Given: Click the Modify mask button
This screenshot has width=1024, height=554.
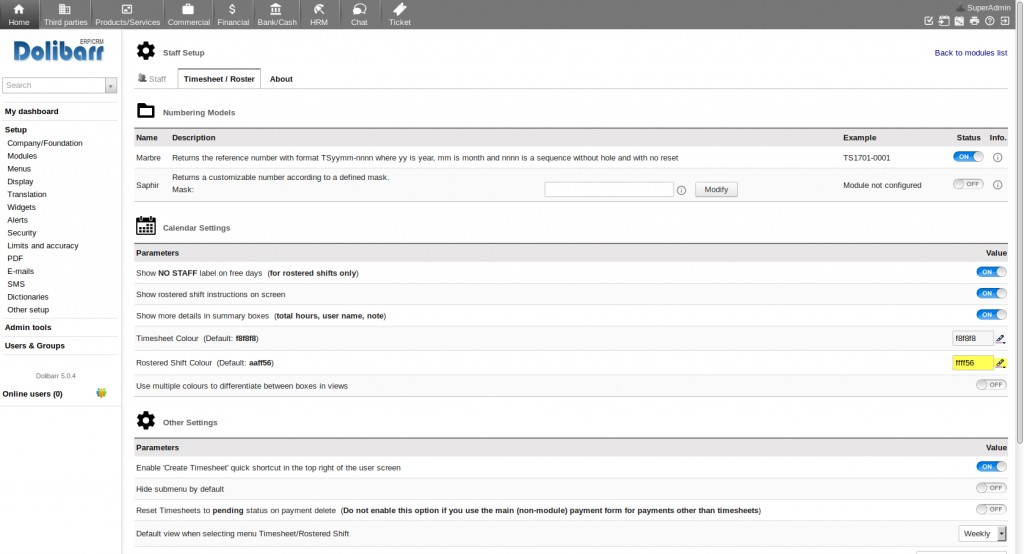Looking at the screenshot, I should pos(716,189).
